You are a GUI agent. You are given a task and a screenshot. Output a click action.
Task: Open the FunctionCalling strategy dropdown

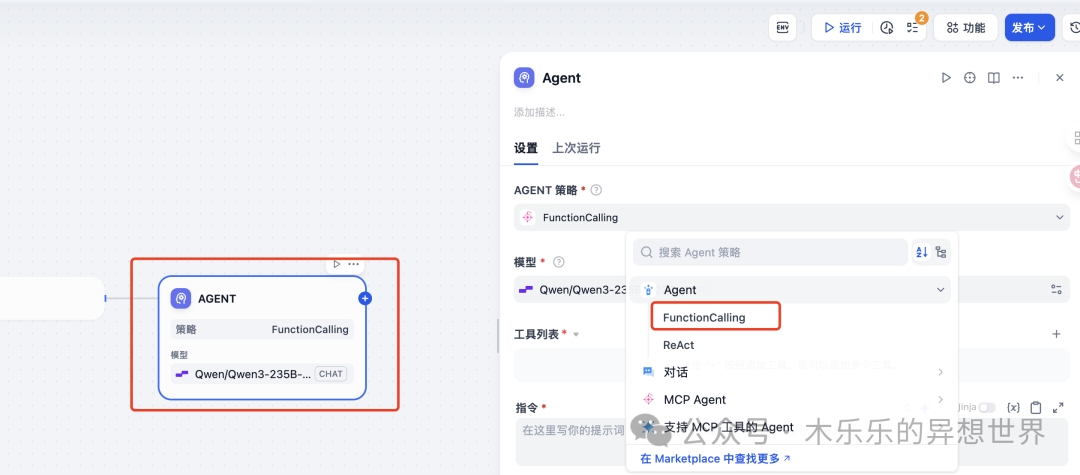click(791, 218)
